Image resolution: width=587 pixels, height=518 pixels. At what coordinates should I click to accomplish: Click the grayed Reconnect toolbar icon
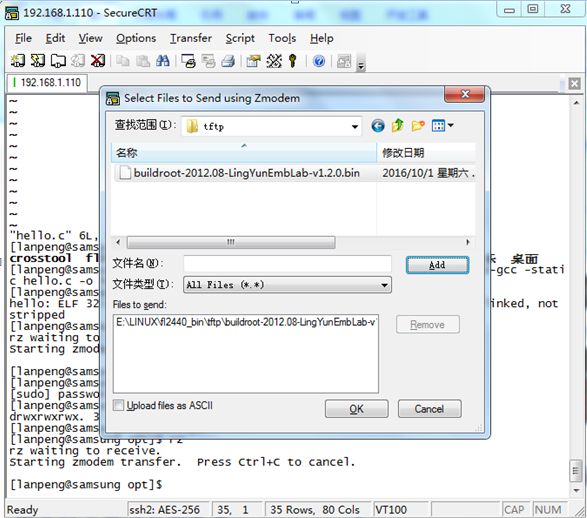point(78,60)
